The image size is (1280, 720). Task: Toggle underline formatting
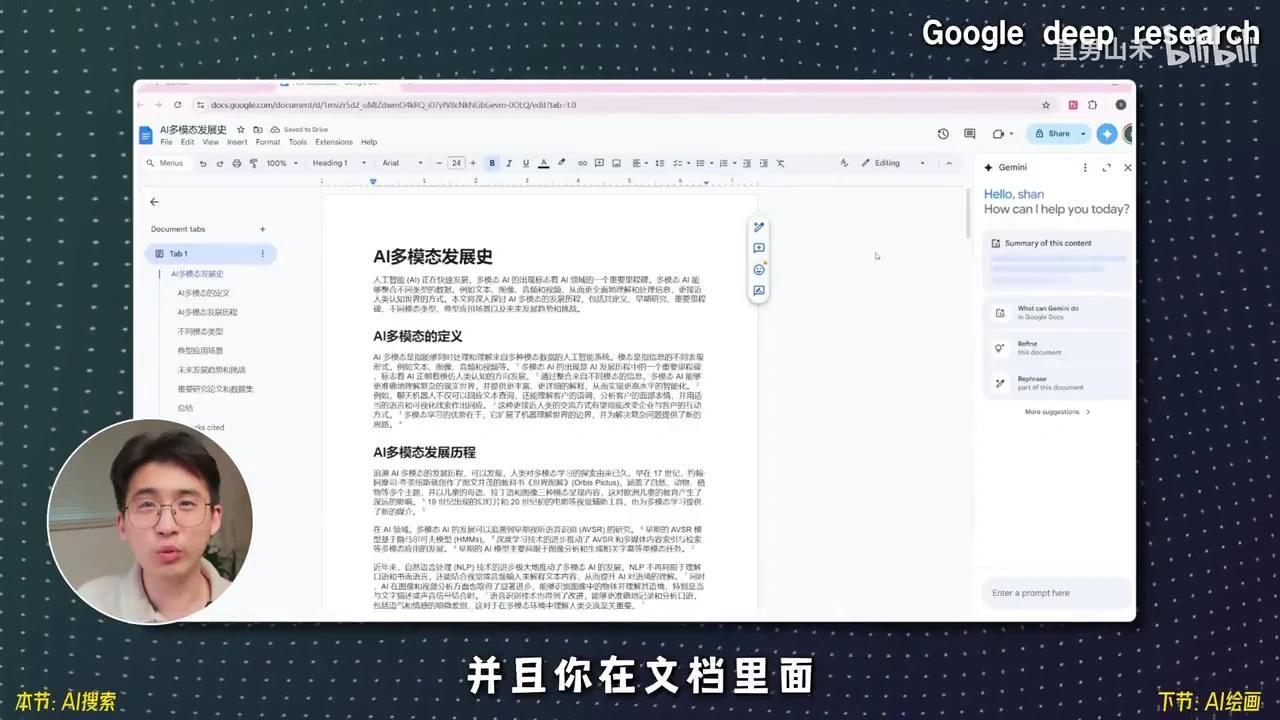[x=525, y=163]
